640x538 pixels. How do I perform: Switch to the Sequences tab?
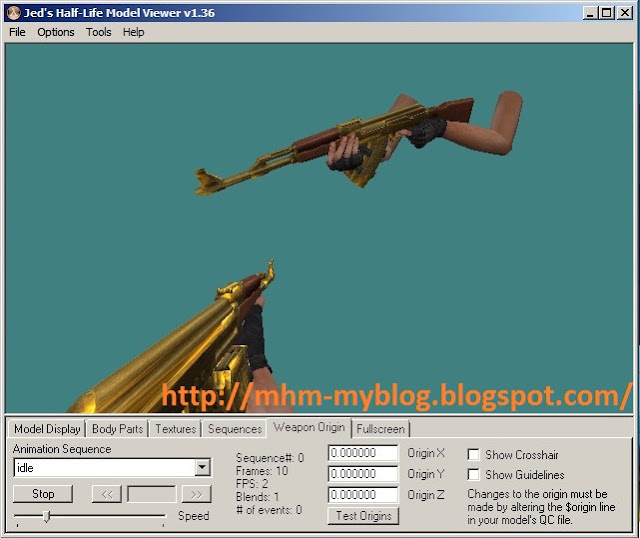[235, 429]
